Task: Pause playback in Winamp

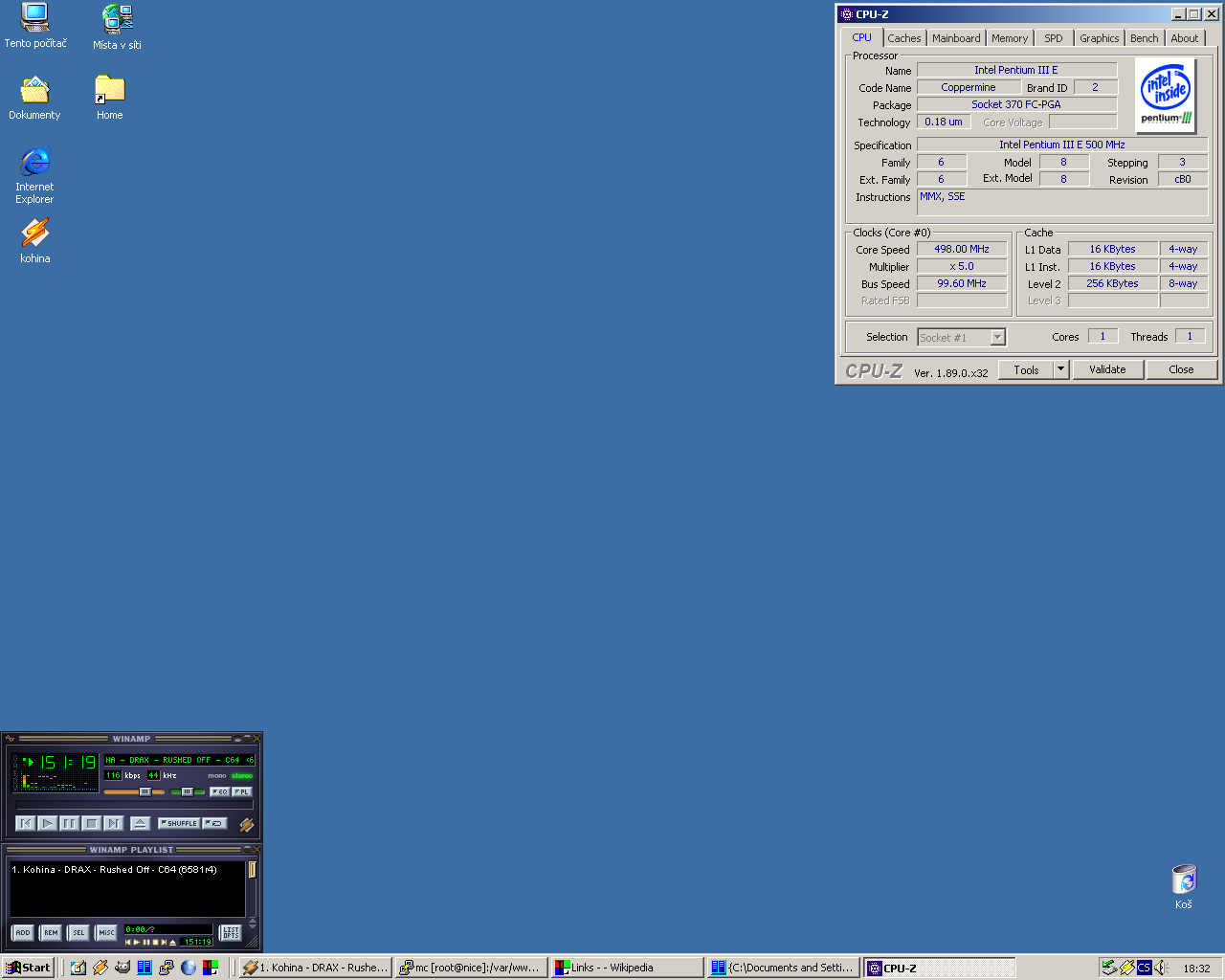Action: point(70,823)
